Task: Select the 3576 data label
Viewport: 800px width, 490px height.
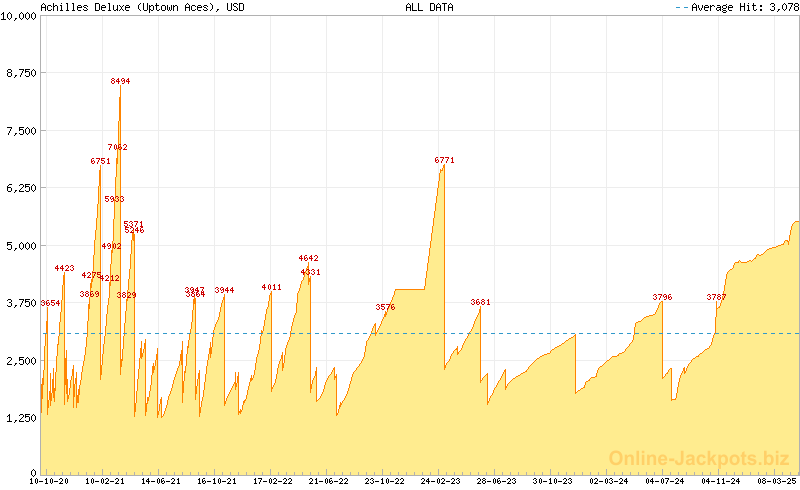Action: click(x=385, y=307)
